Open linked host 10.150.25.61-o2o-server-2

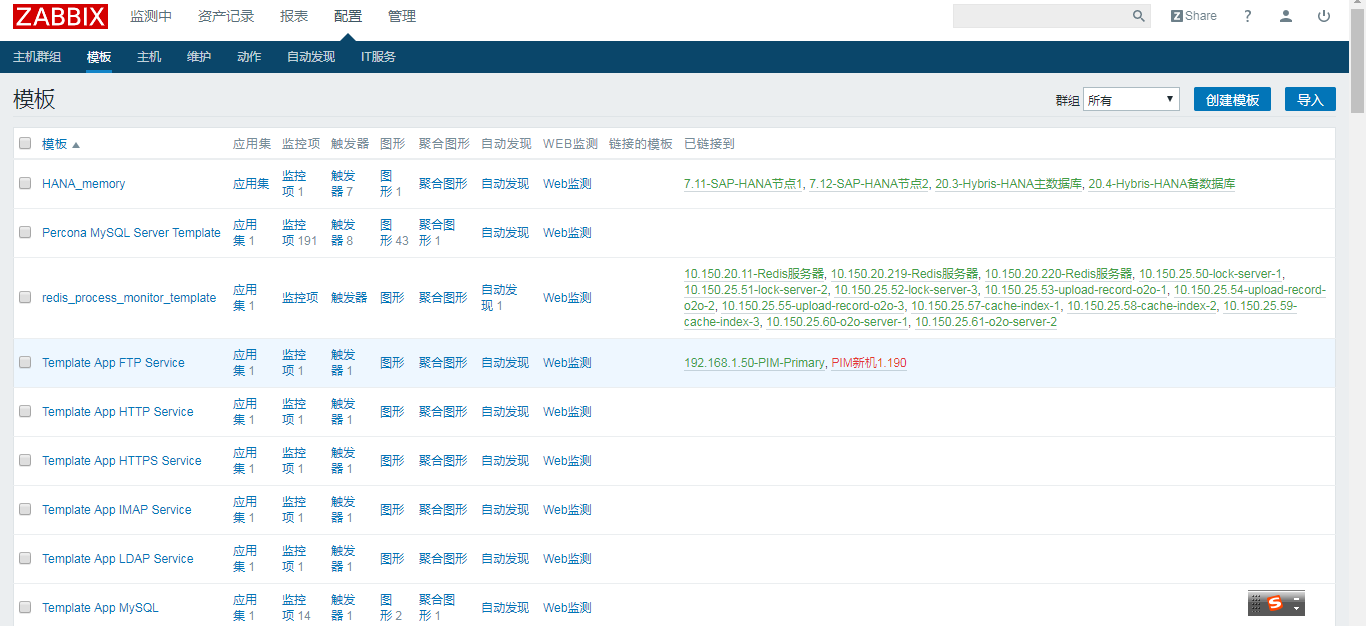point(986,322)
